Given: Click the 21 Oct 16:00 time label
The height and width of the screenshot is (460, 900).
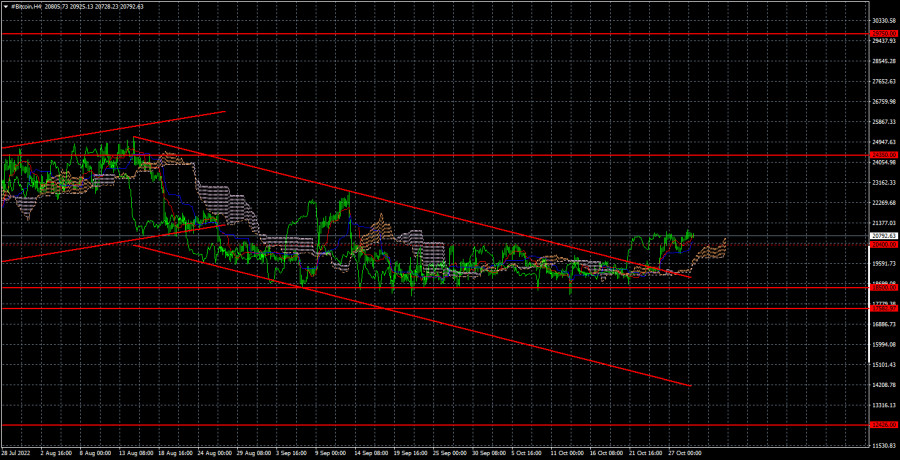Looking at the screenshot, I should [646, 453].
